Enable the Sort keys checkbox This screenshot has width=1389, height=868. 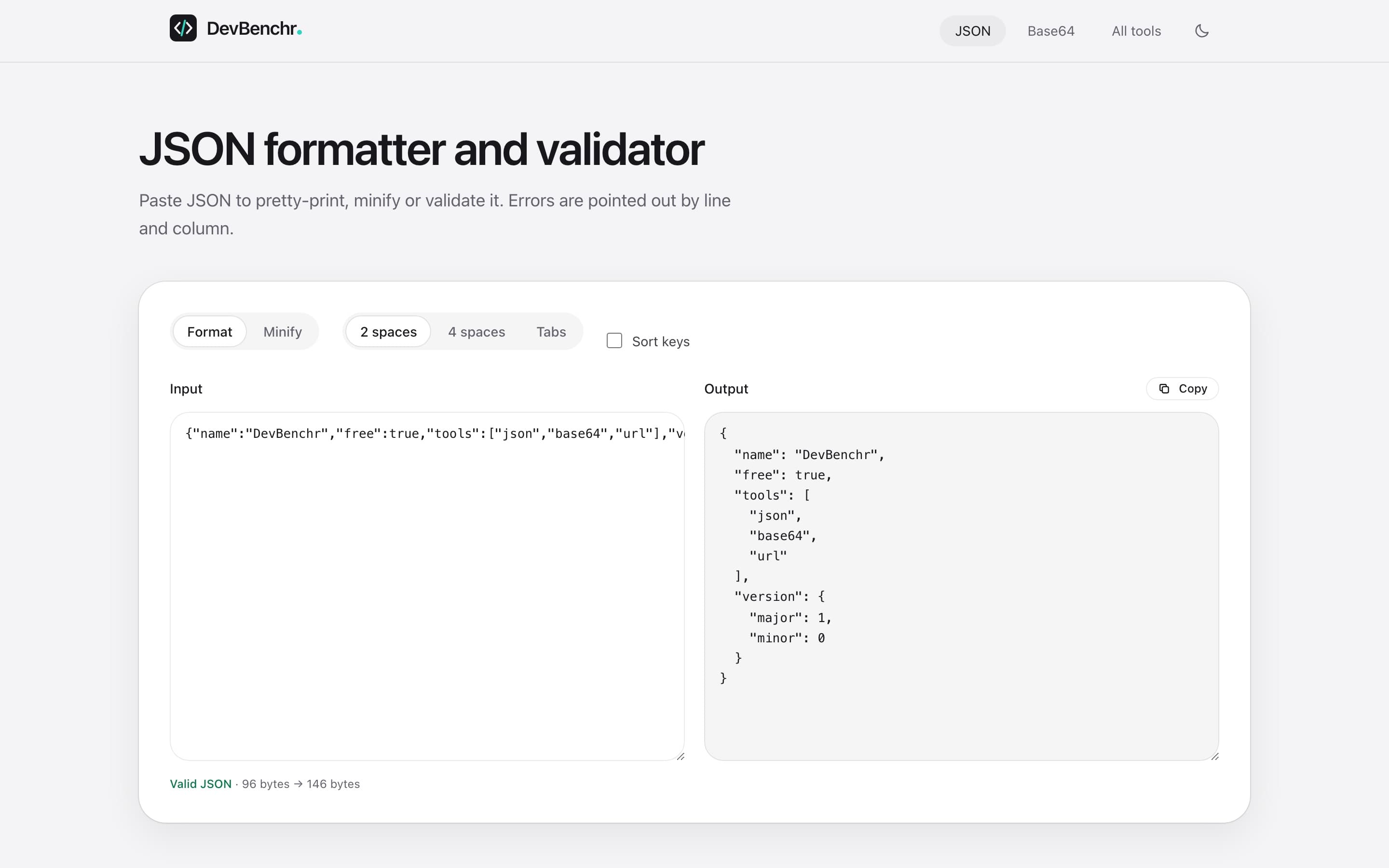(614, 341)
